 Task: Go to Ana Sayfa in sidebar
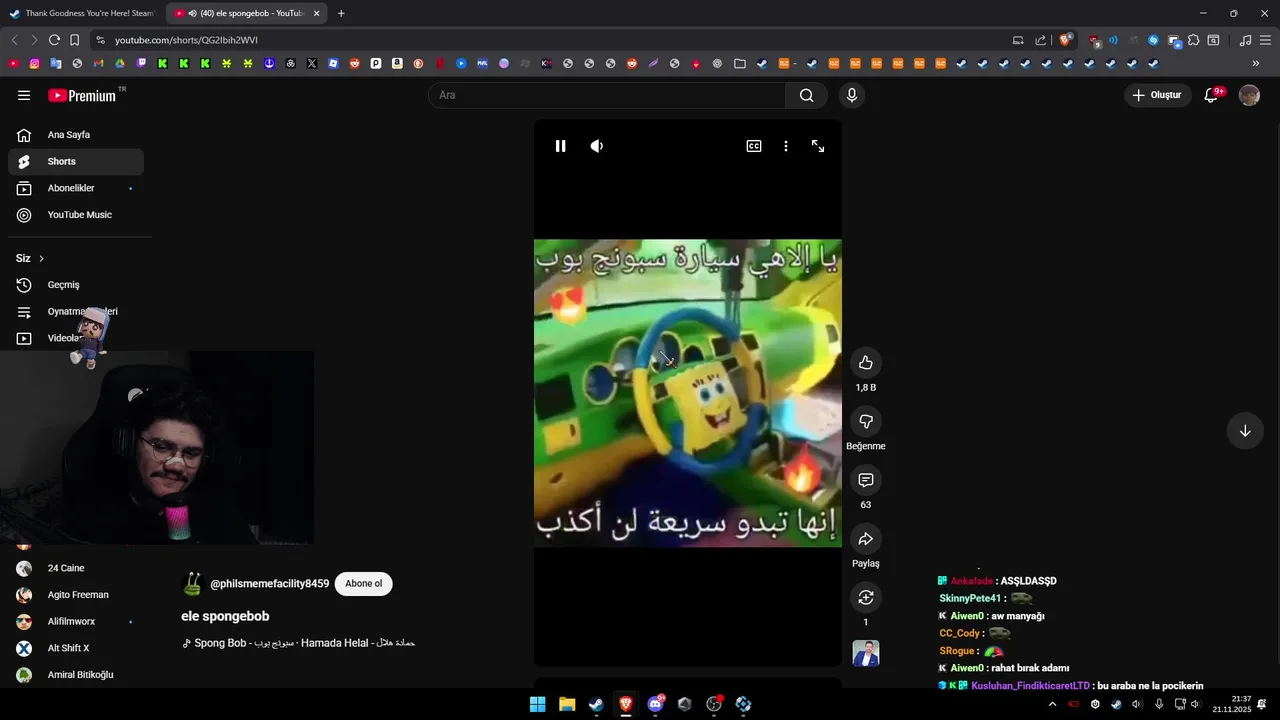pos(76,135)
